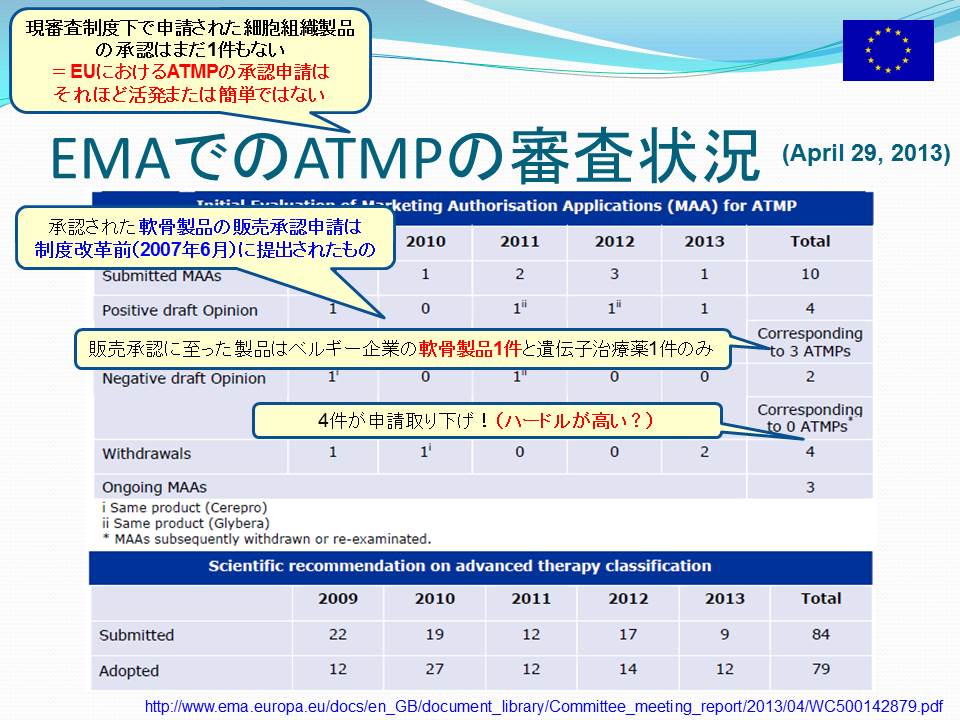The width and height of the screenshot is (960, 720).
Task: Click Adopted value 27 for 2010
Action: click(x=435, y=669)
